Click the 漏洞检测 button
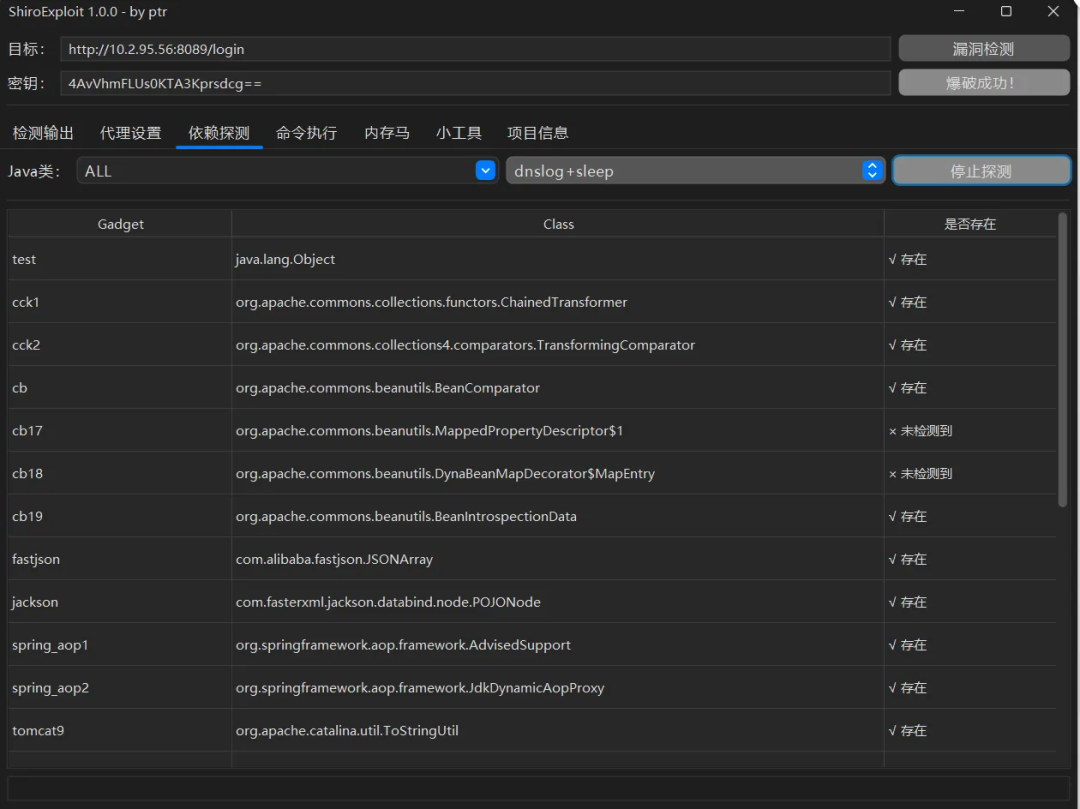 984,49
